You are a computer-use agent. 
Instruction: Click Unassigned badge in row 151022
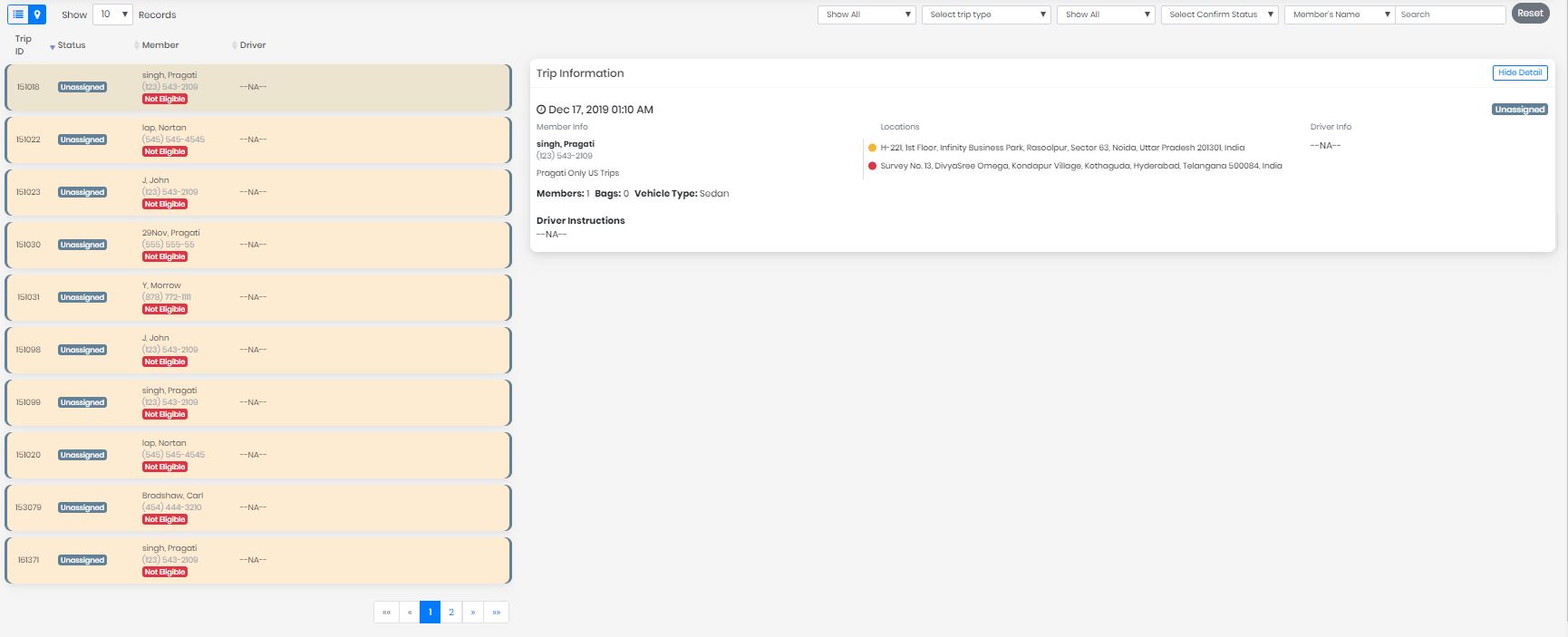[82, 140]
